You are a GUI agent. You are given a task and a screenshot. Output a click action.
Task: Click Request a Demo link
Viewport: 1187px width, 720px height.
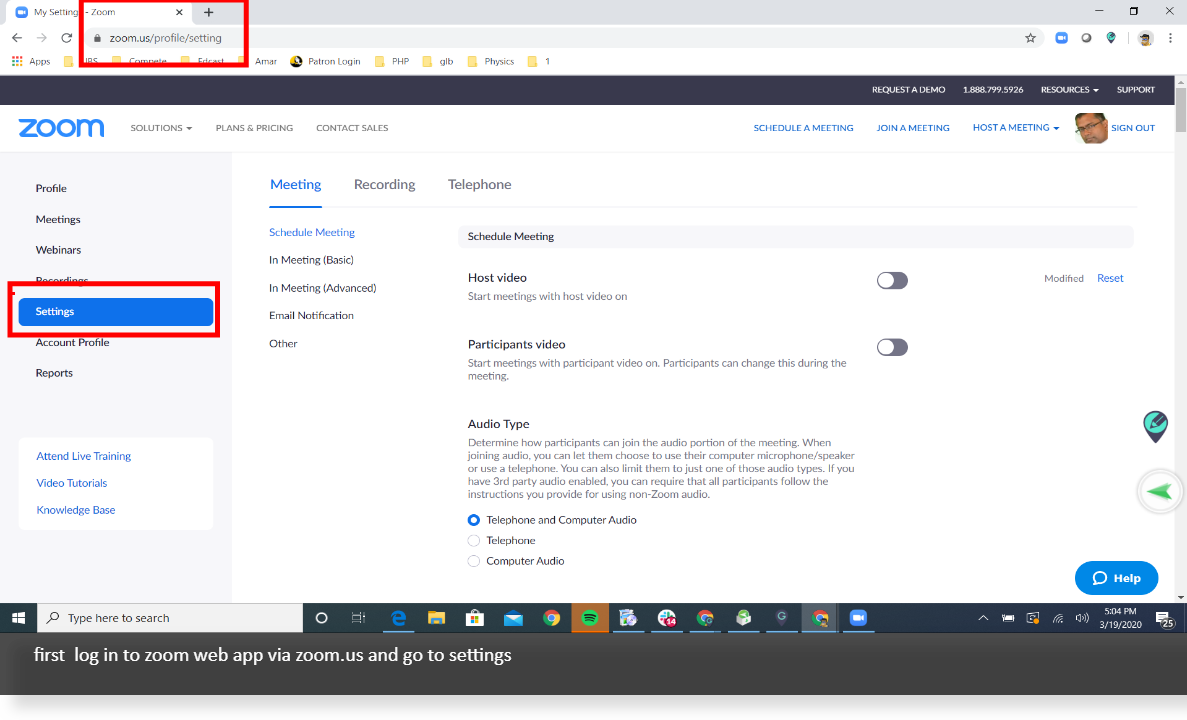point(908,89)
